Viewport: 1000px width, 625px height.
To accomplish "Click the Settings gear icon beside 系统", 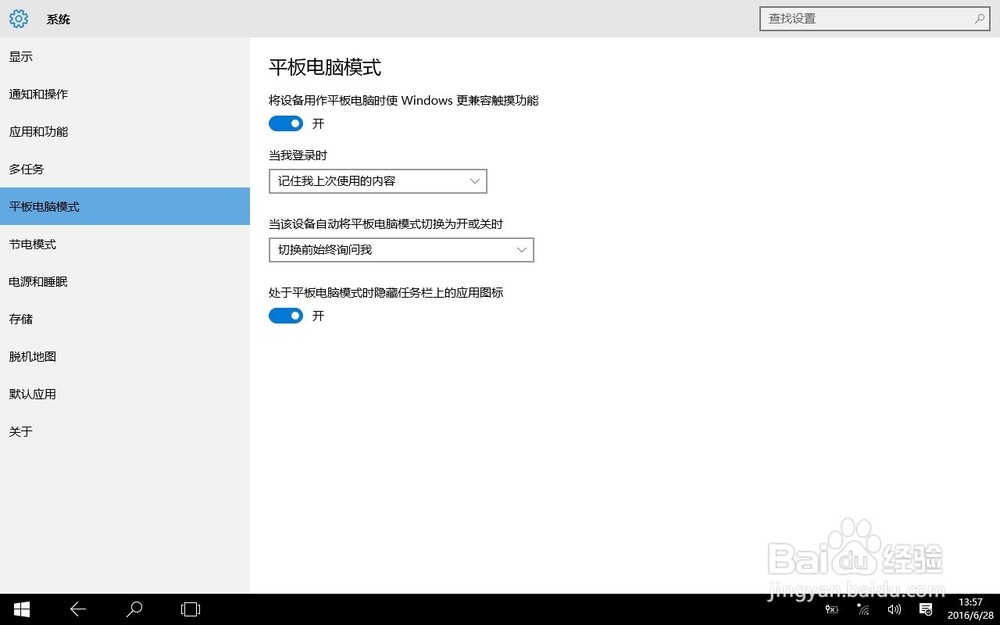I will 18,19.
